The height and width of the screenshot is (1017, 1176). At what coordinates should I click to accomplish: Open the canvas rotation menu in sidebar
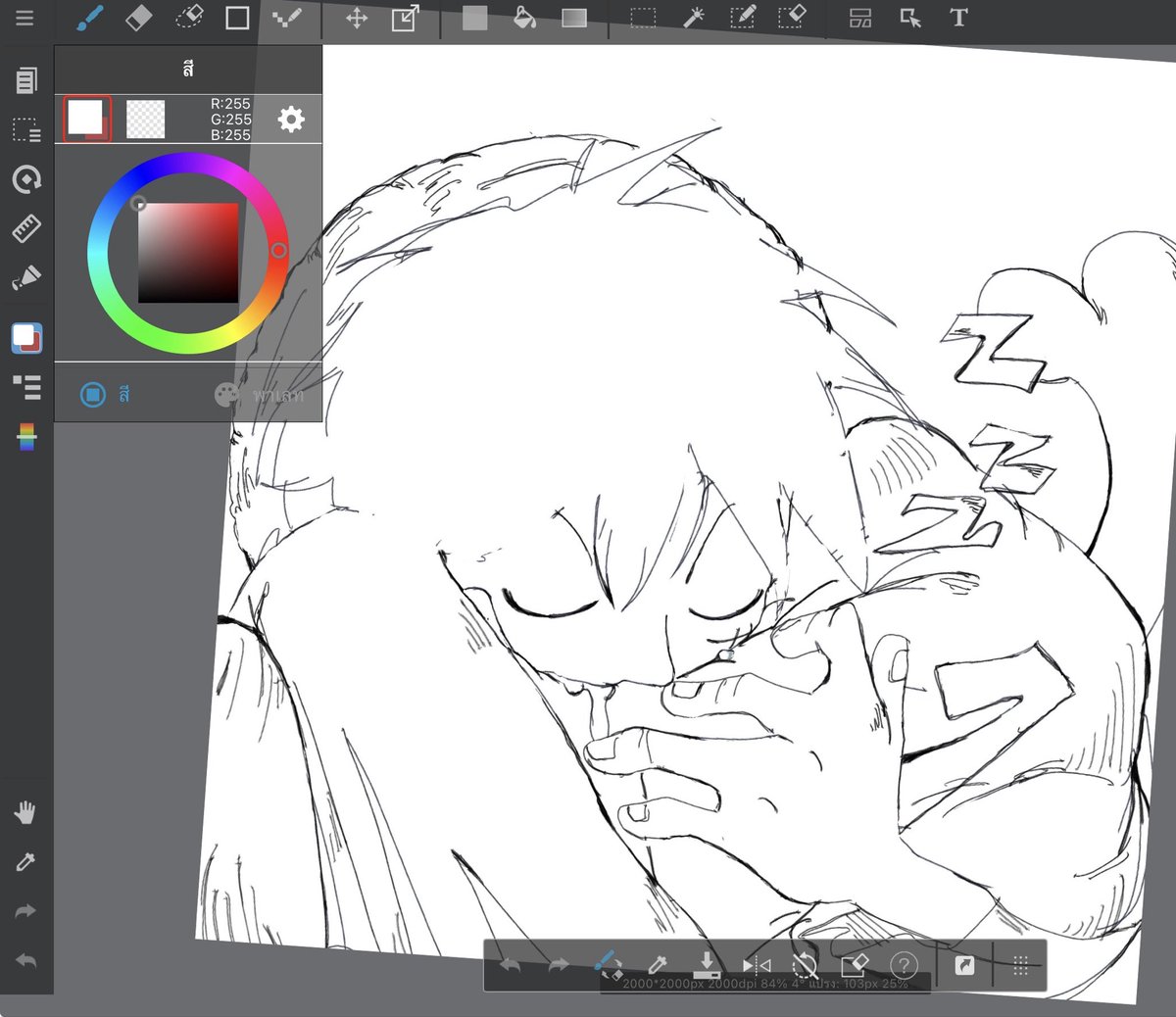point(26,179)
